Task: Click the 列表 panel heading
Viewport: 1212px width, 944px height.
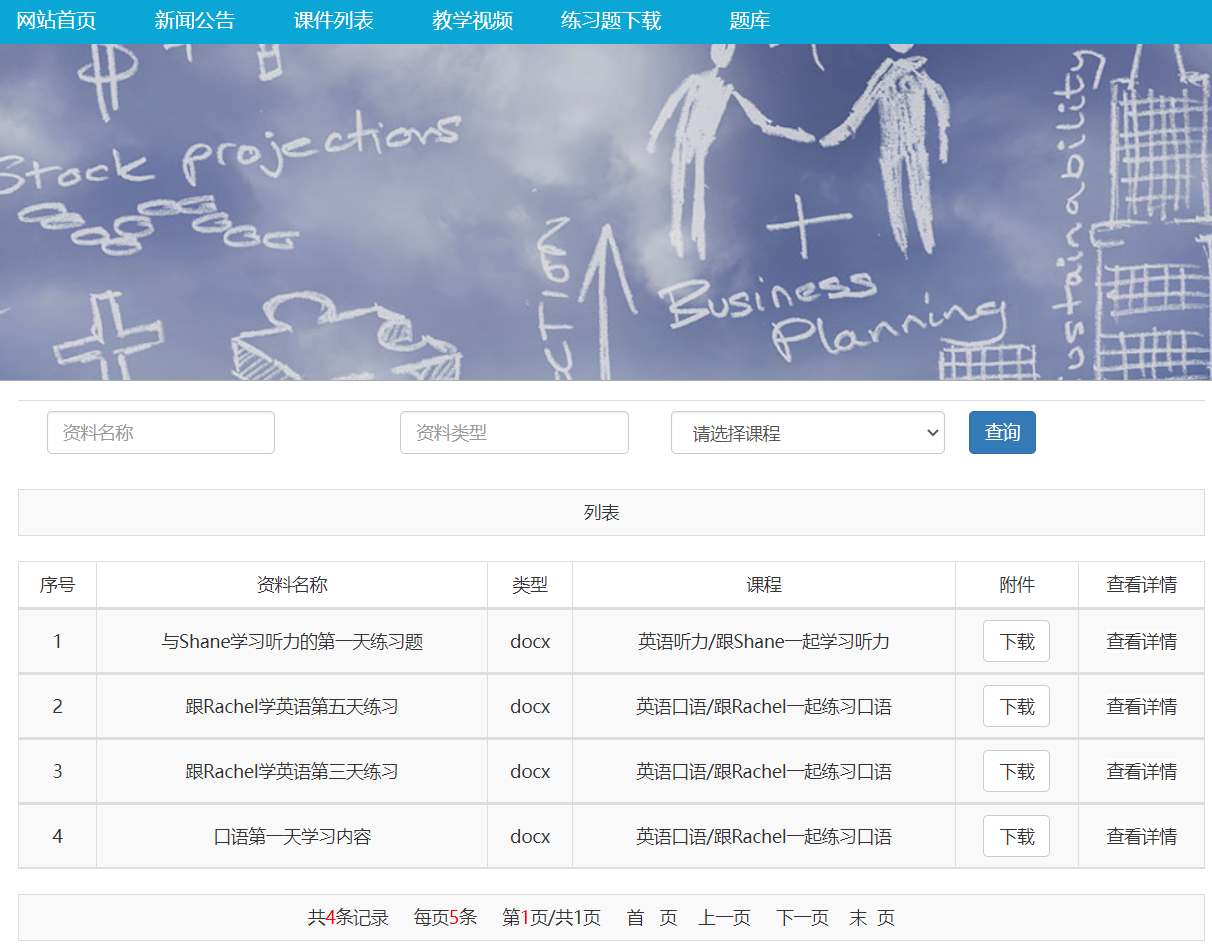Action: coord(611,513)
